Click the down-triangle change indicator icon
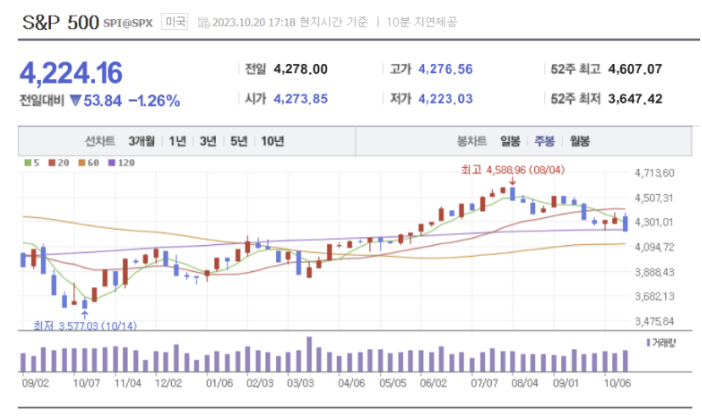702x416 pixels. click(x=76, y=100)
